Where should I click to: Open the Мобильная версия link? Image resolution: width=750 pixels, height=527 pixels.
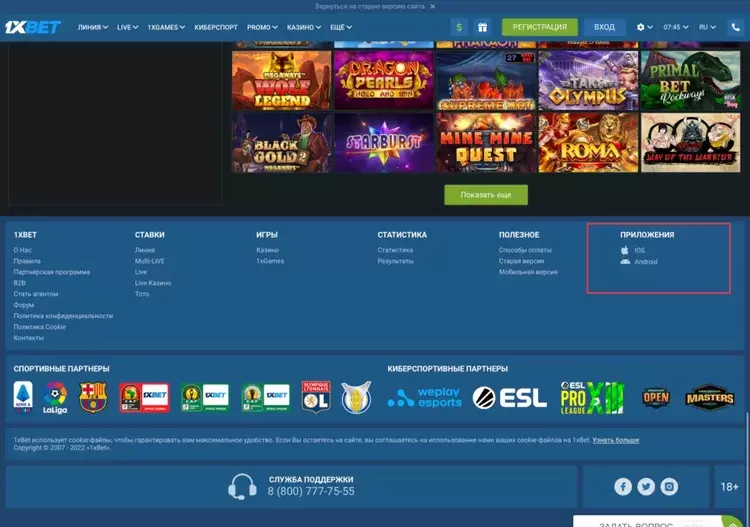click(528, 272)
